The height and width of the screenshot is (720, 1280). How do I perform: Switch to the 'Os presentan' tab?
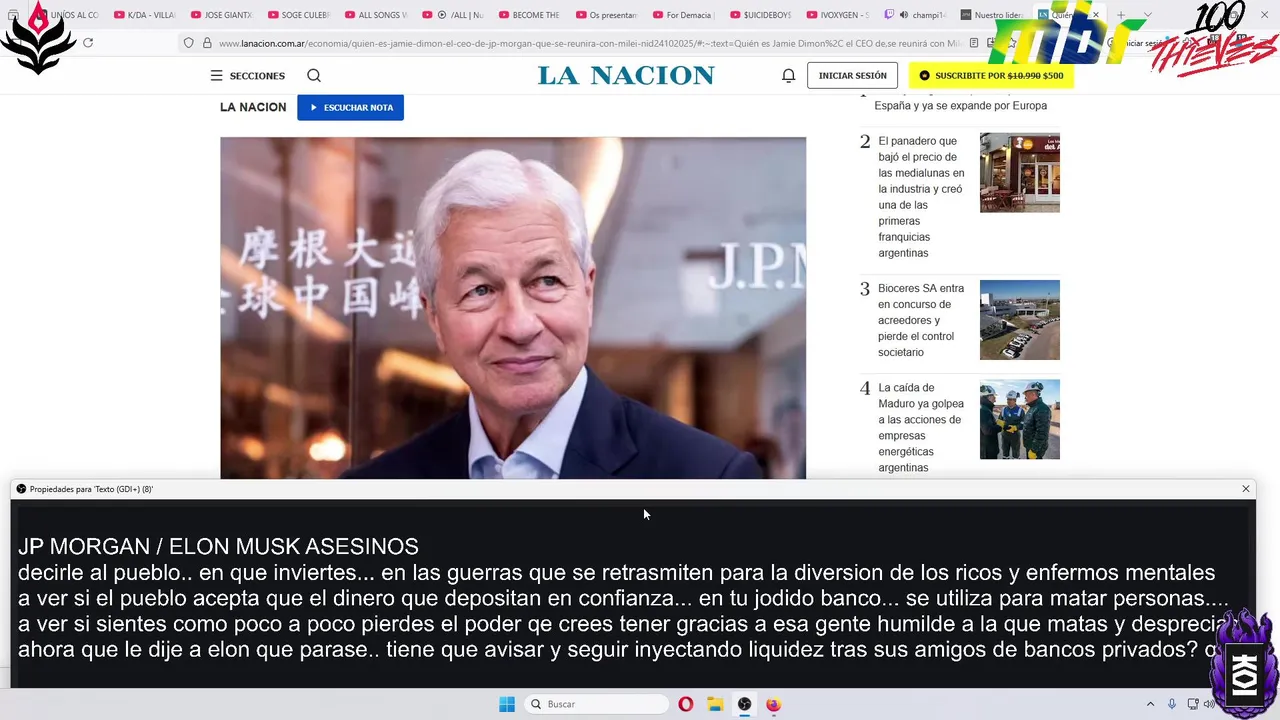click(604, 15)
